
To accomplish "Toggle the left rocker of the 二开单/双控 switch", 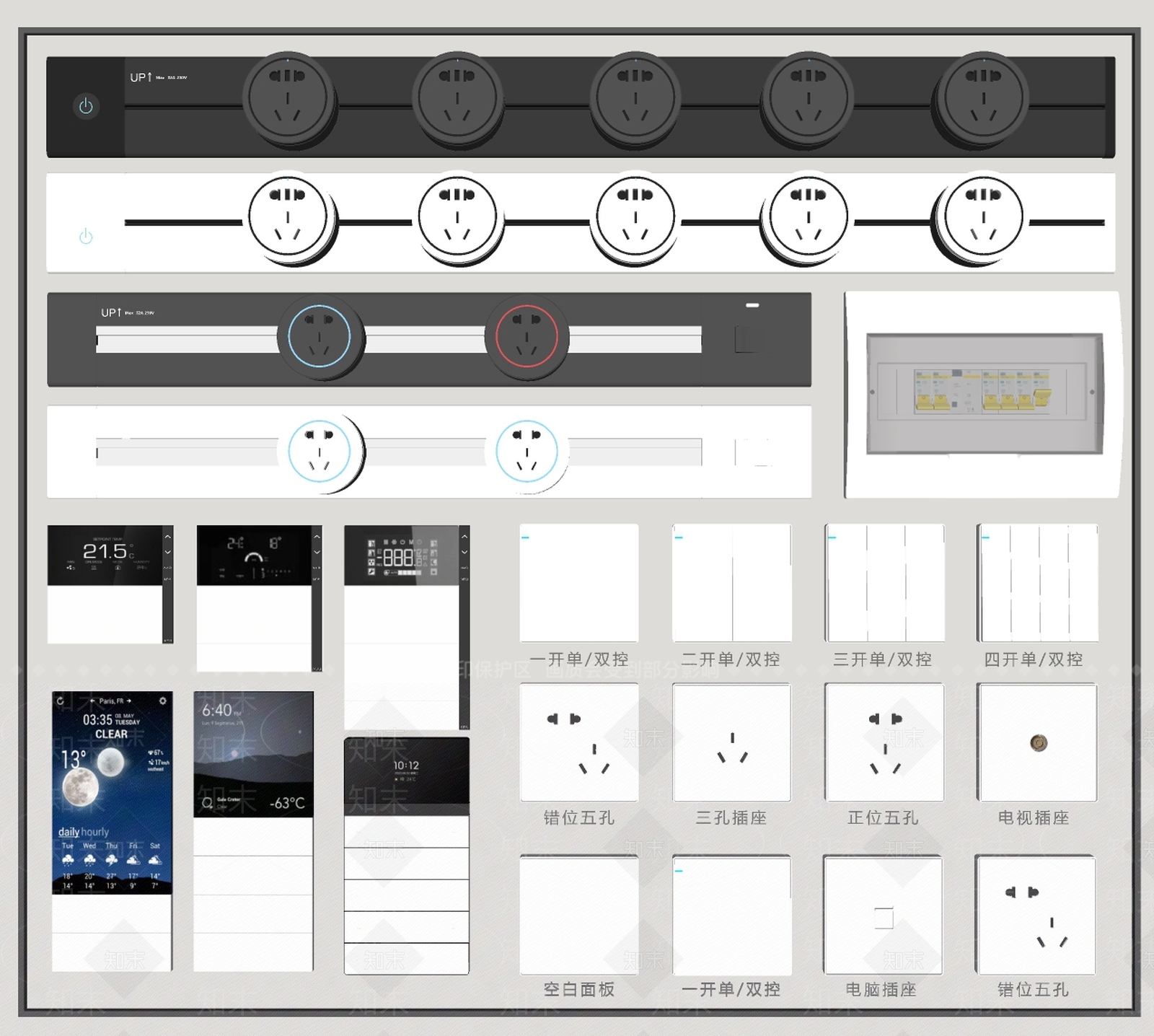I will (702, 583).
